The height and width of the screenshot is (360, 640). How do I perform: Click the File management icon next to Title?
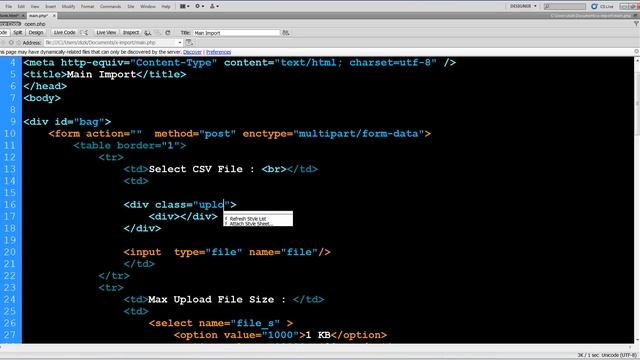click(286, 32)
